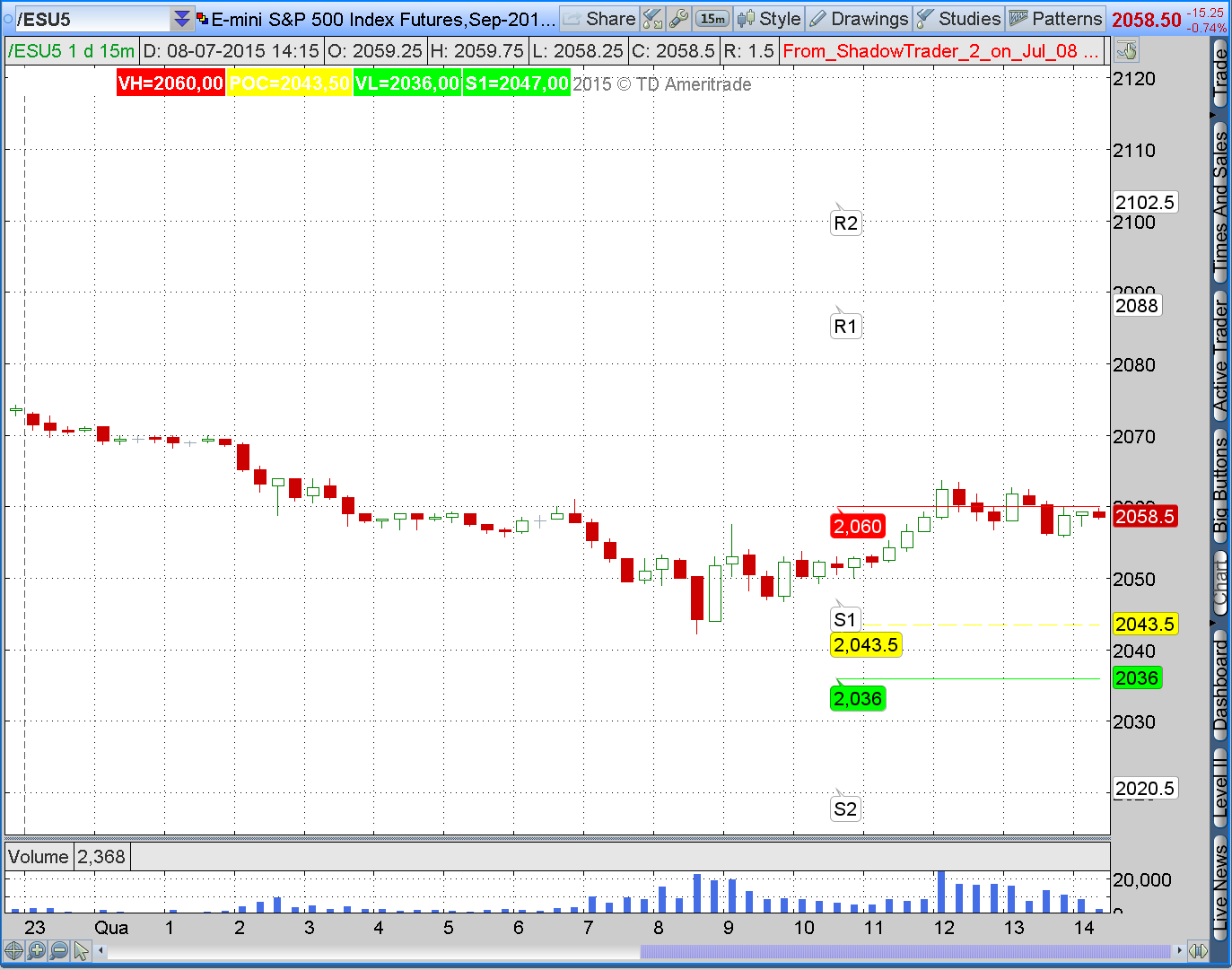Click the crosshair pan tool icon

(x=13, y=950)
